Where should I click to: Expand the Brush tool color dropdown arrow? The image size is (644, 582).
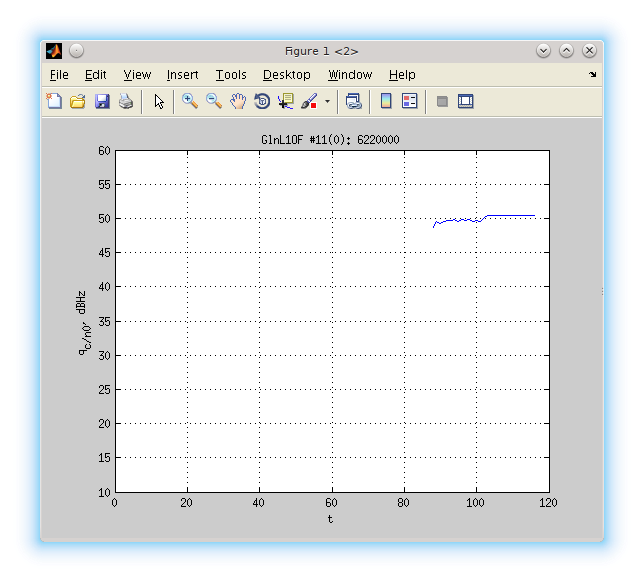point(327,101)
